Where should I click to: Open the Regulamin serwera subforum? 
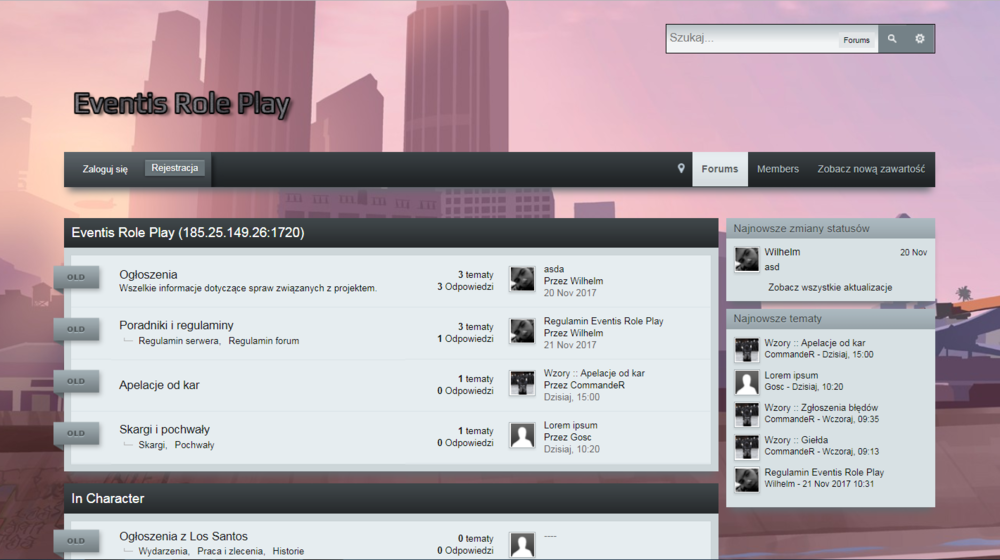[179, 341]
